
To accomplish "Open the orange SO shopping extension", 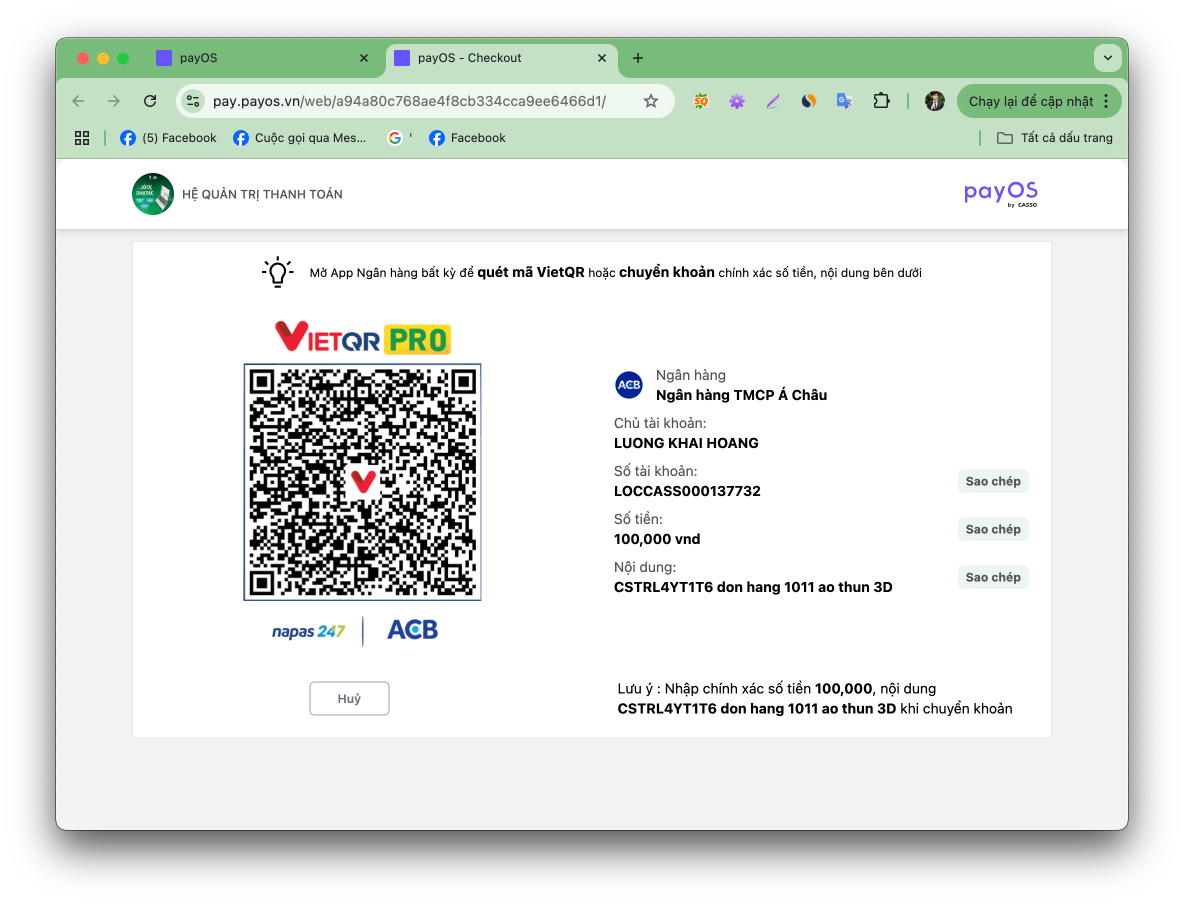I will coord(701,101).
